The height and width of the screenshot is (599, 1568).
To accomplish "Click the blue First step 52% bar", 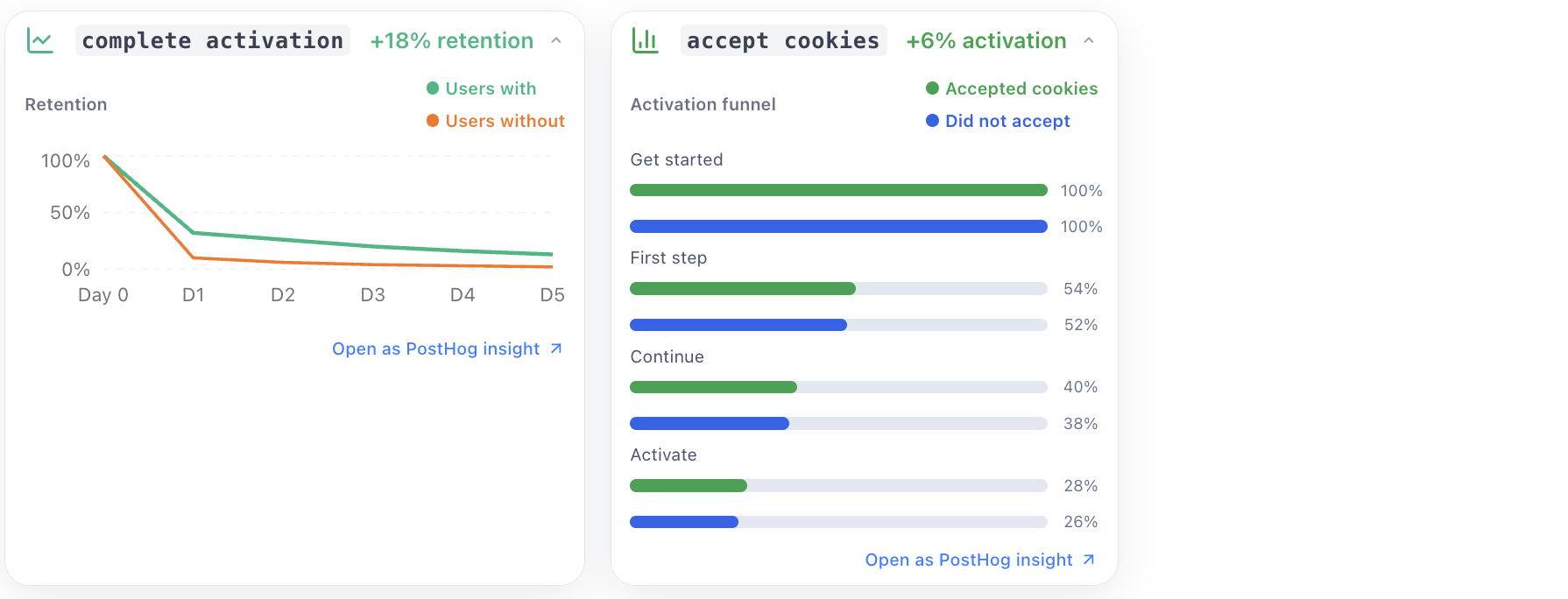I will pos(738,325).
